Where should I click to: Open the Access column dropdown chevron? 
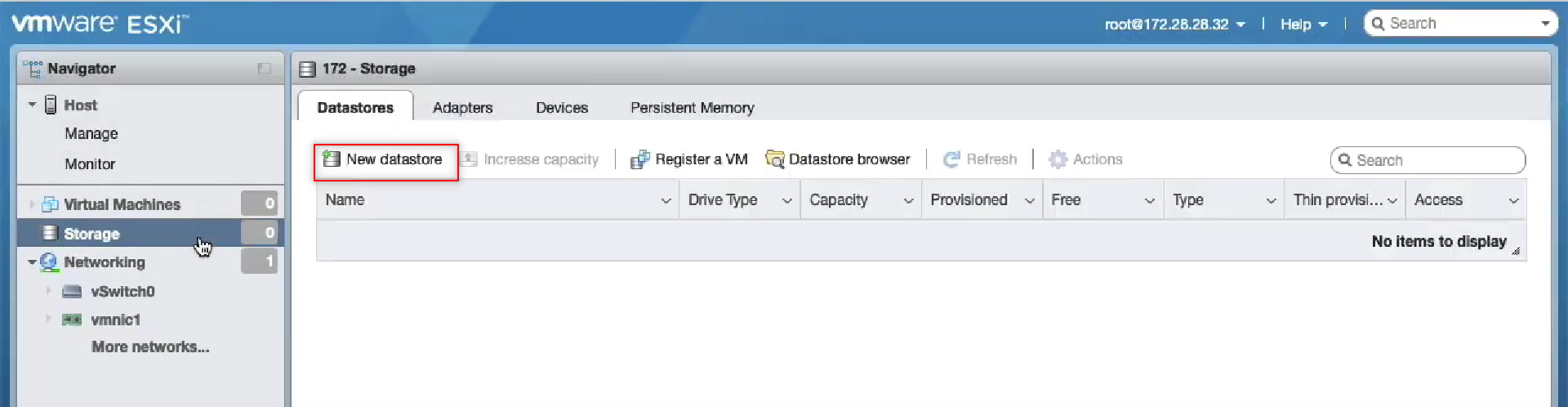tap(1513, 201)
